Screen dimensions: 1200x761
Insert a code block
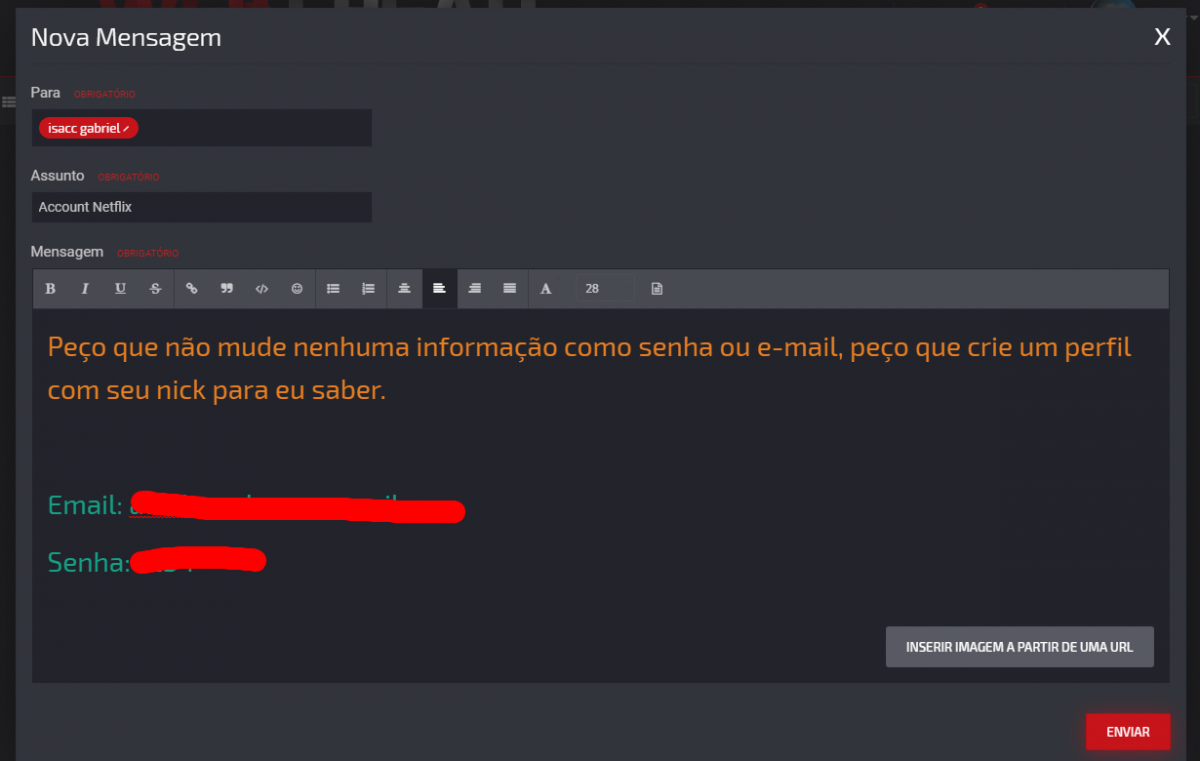pos(262,288)
